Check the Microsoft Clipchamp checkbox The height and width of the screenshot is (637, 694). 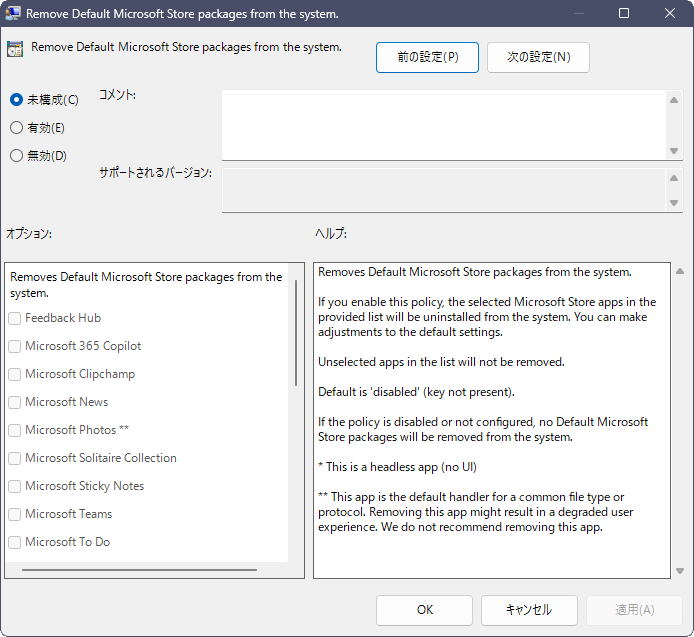(15, 374)
